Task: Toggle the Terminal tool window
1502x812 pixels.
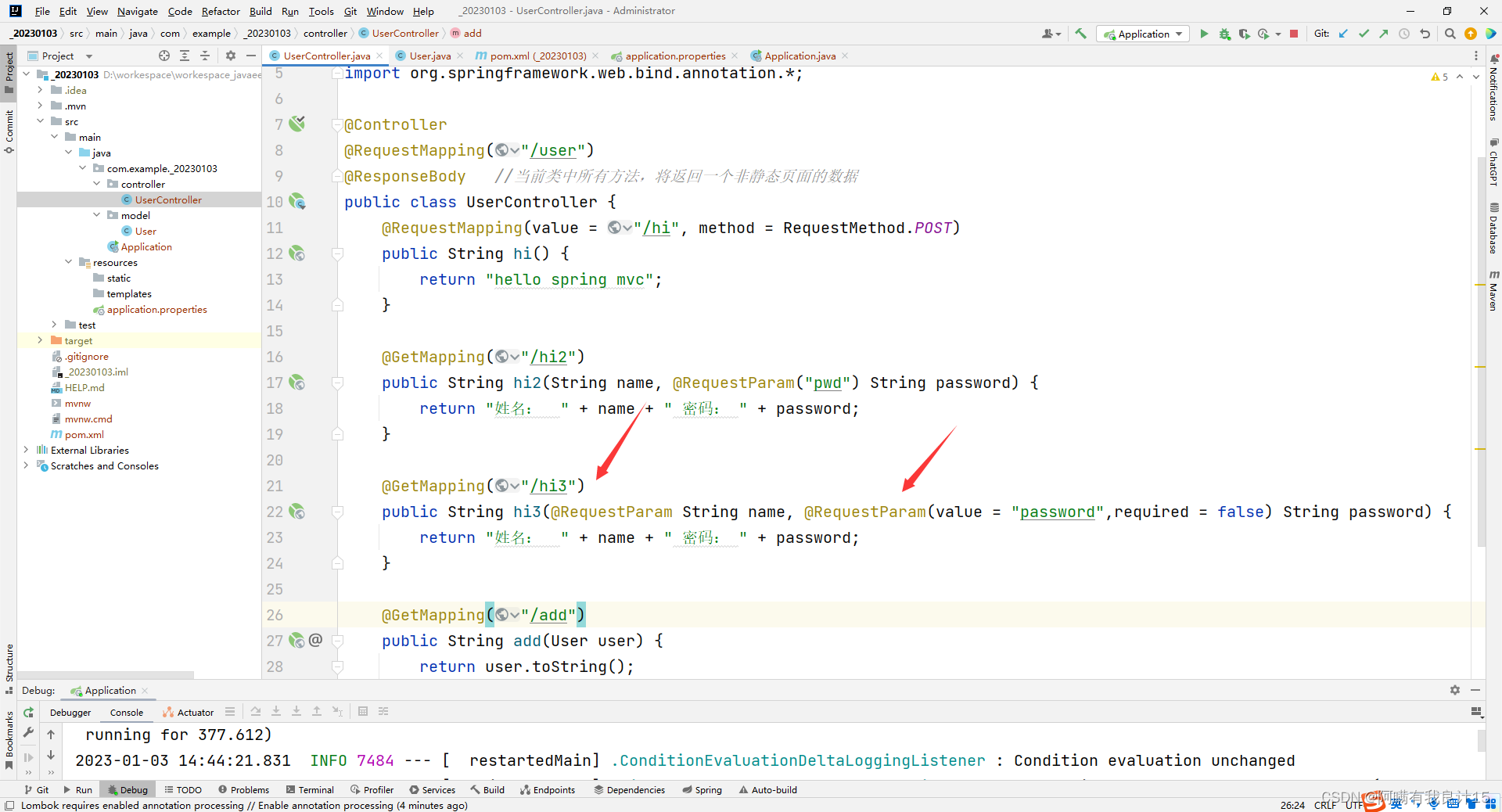Action: [310, 790]
